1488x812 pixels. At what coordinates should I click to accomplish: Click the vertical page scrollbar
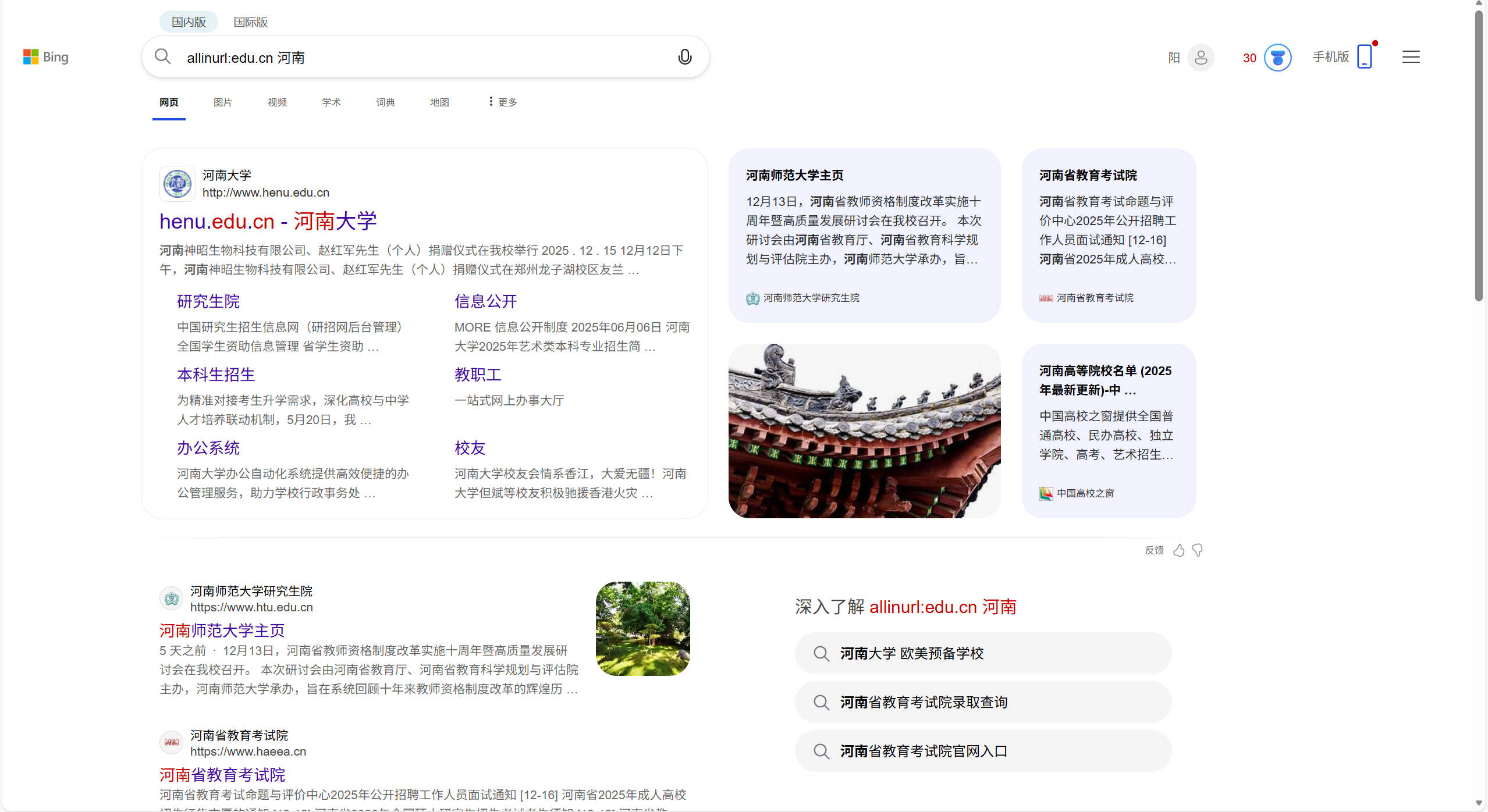click(x=1479, y=155)
